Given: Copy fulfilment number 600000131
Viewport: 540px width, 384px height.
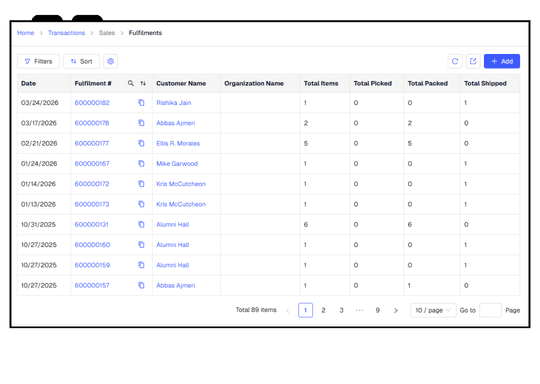Looking at the screenshot, I should 141,225.
